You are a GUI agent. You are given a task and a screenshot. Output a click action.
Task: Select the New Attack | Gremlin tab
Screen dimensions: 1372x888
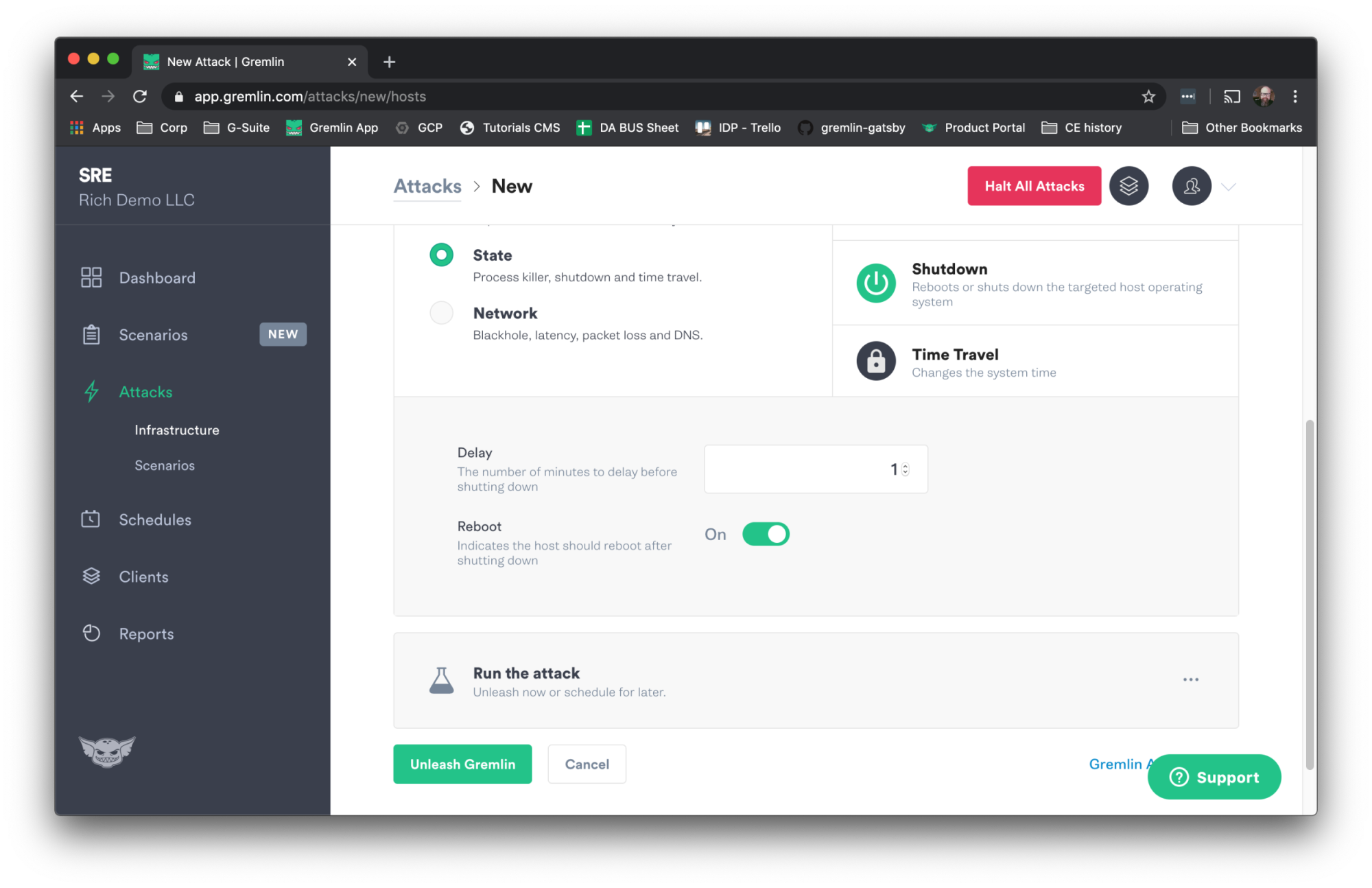250,62
